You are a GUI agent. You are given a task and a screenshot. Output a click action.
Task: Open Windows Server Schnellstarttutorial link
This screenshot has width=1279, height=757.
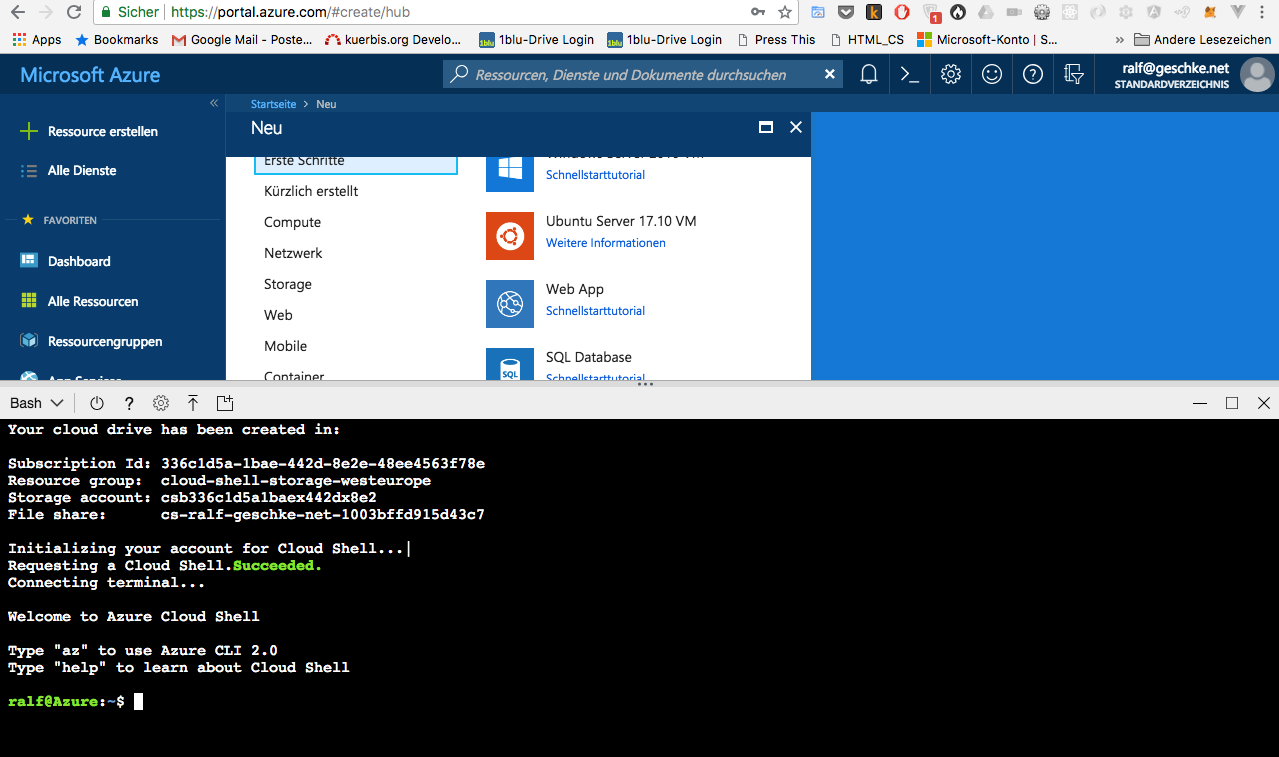pyautogui.click(x=595, y=175)
